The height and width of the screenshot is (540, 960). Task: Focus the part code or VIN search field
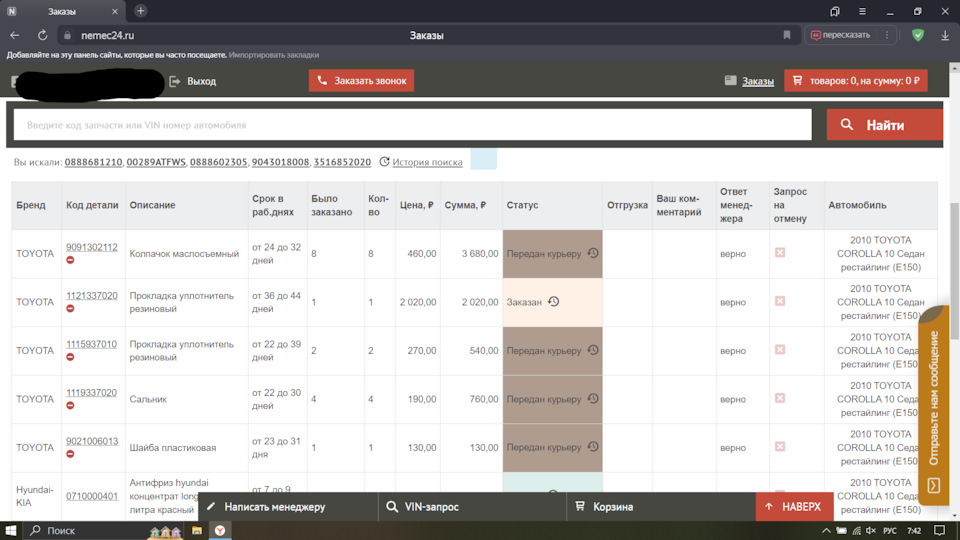413,125
